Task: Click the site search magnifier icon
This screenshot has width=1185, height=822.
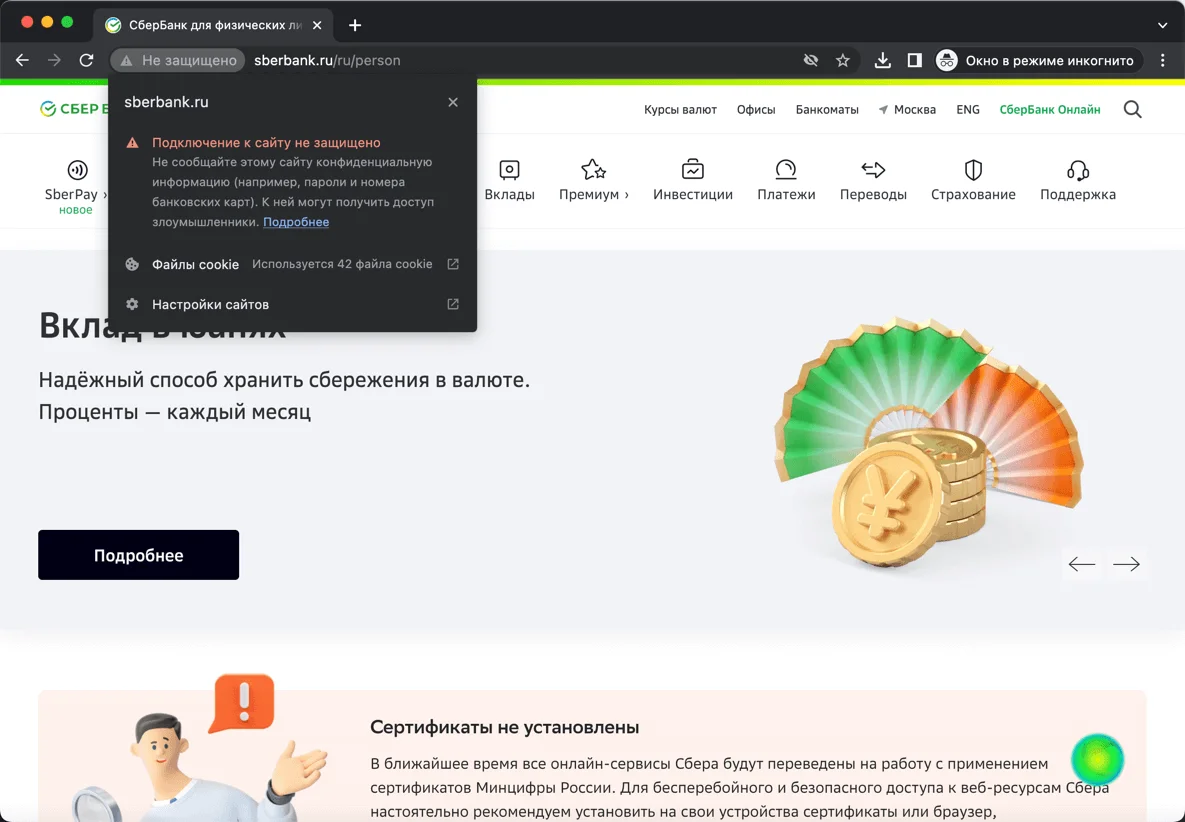Action: 1132,110
